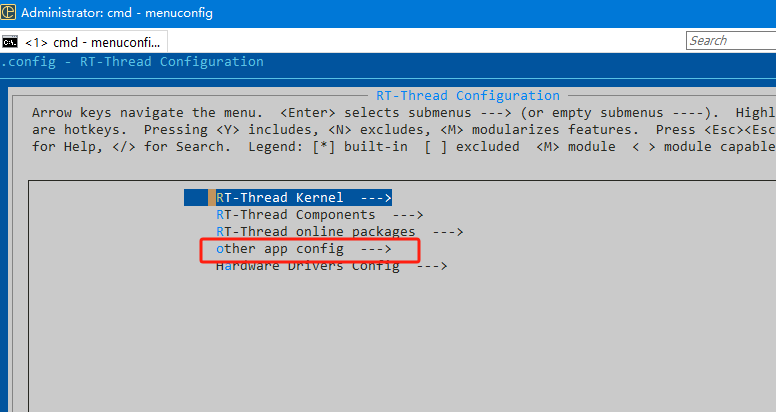Click the console icon on the tab
Image resolution: width=776 pixels, height=412 pixels.
(x=10, y=42)
